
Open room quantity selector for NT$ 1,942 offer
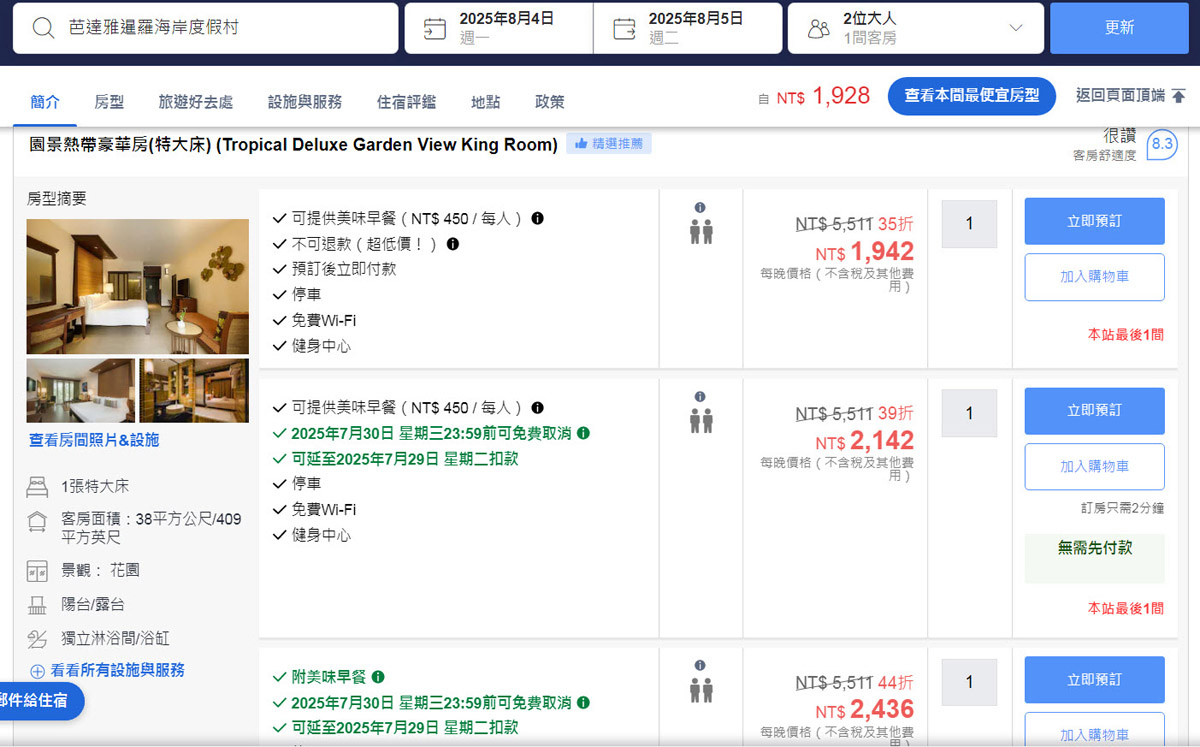(969, 224)
